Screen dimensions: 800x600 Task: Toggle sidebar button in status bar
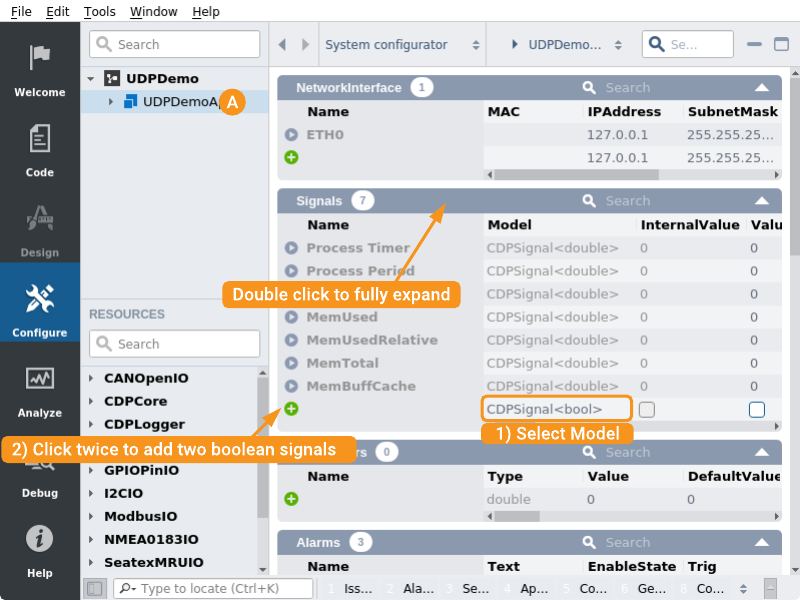[x=94, y=589]
